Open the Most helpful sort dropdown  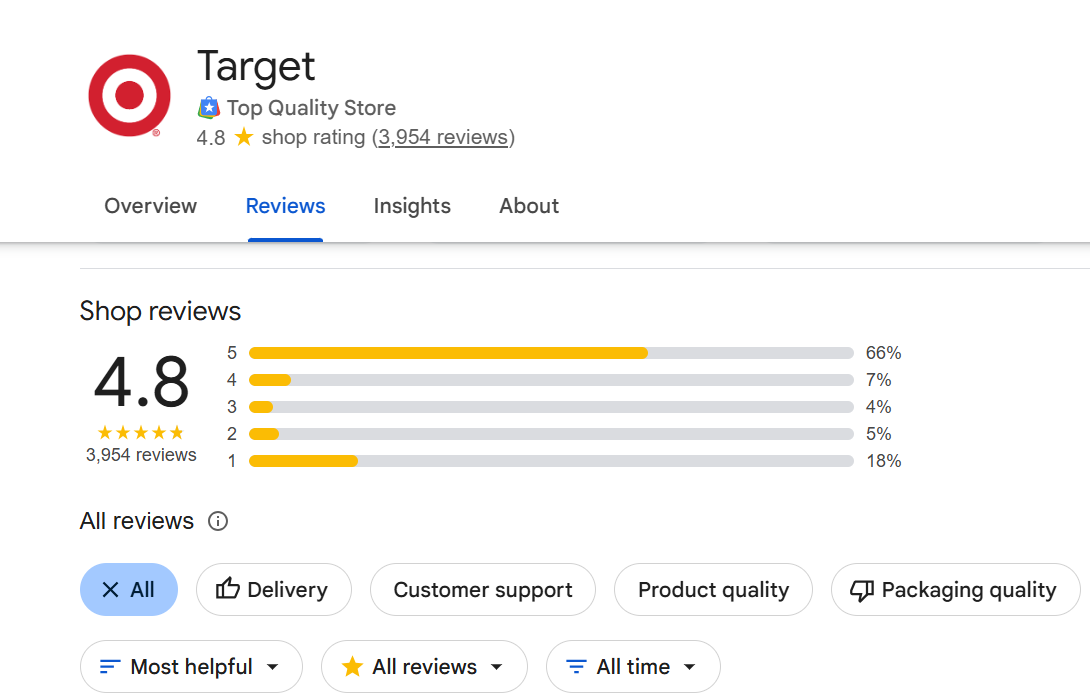click(191, 666)
